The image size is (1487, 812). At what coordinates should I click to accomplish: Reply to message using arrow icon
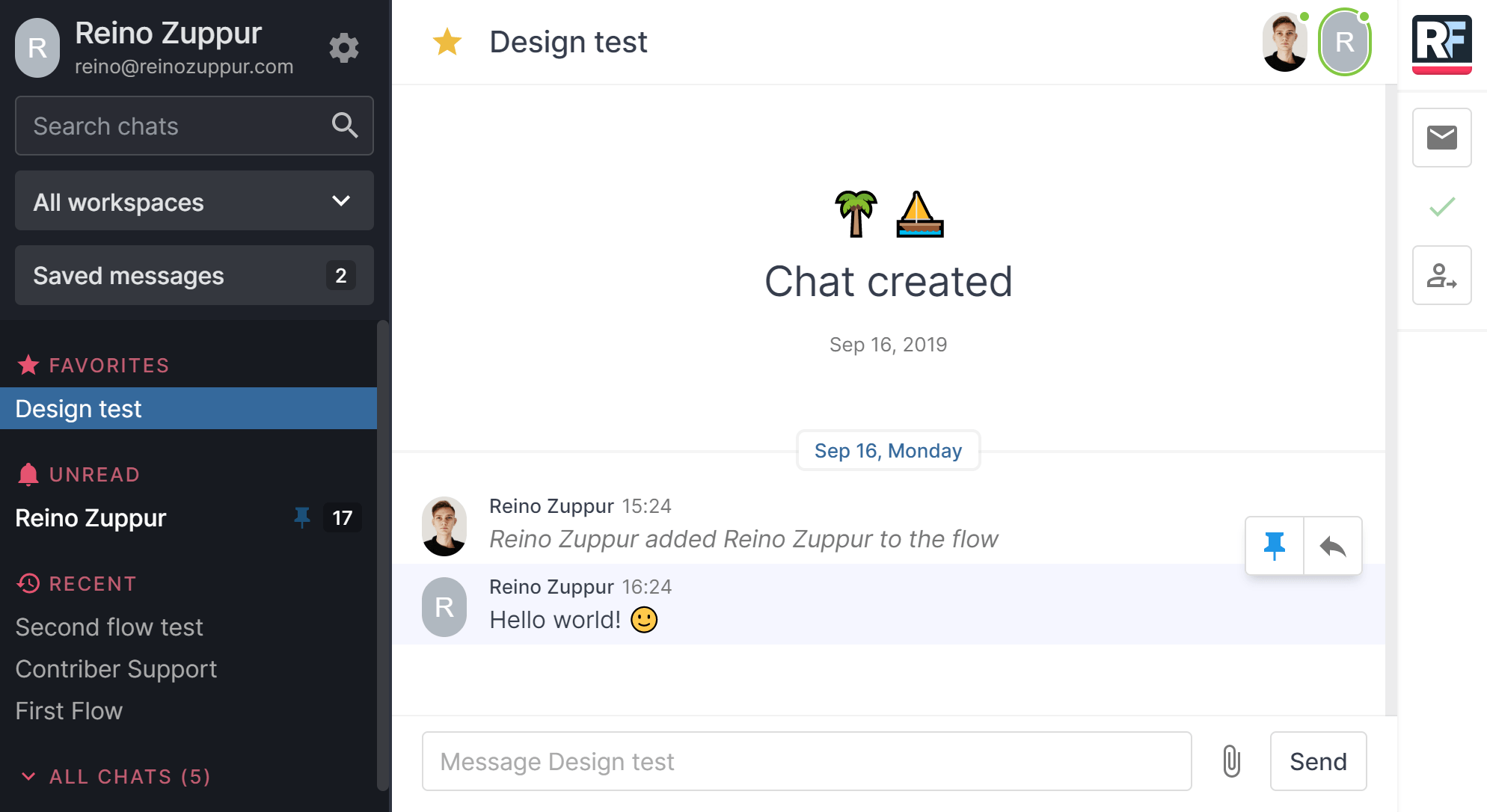click(x=1332, y=546)
